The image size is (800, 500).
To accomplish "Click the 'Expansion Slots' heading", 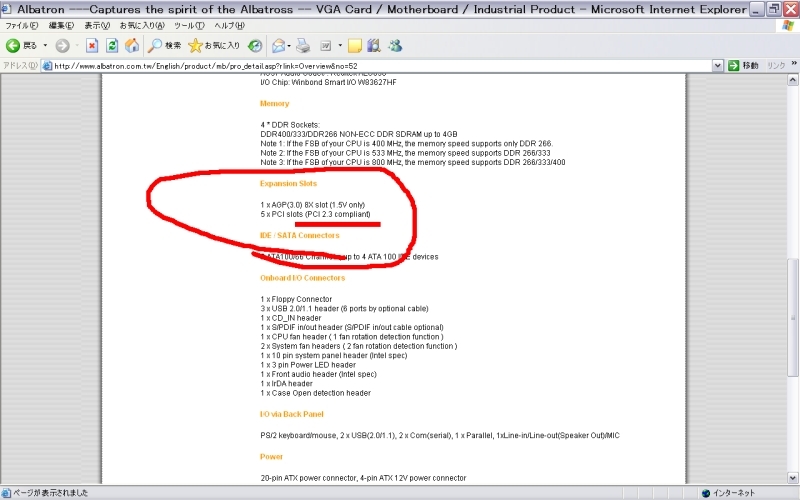I will (x=288, y=184).
